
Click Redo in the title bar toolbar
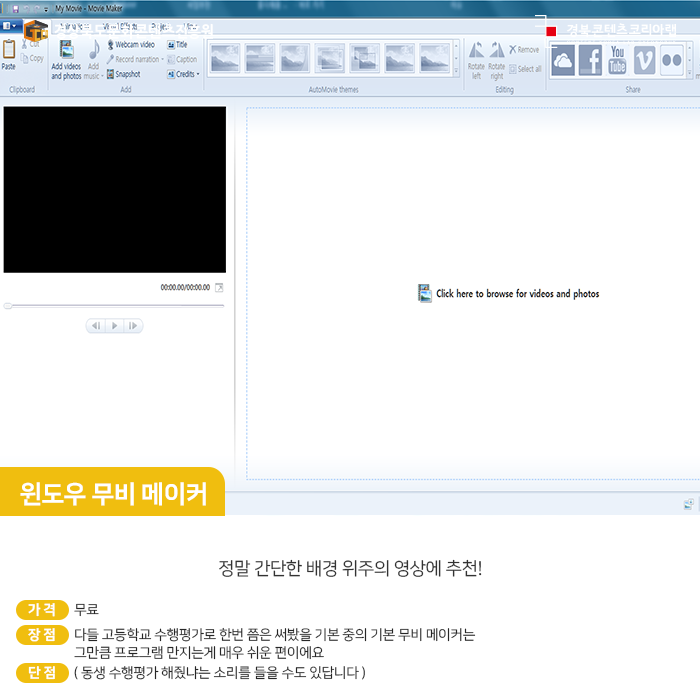point(36,8)
